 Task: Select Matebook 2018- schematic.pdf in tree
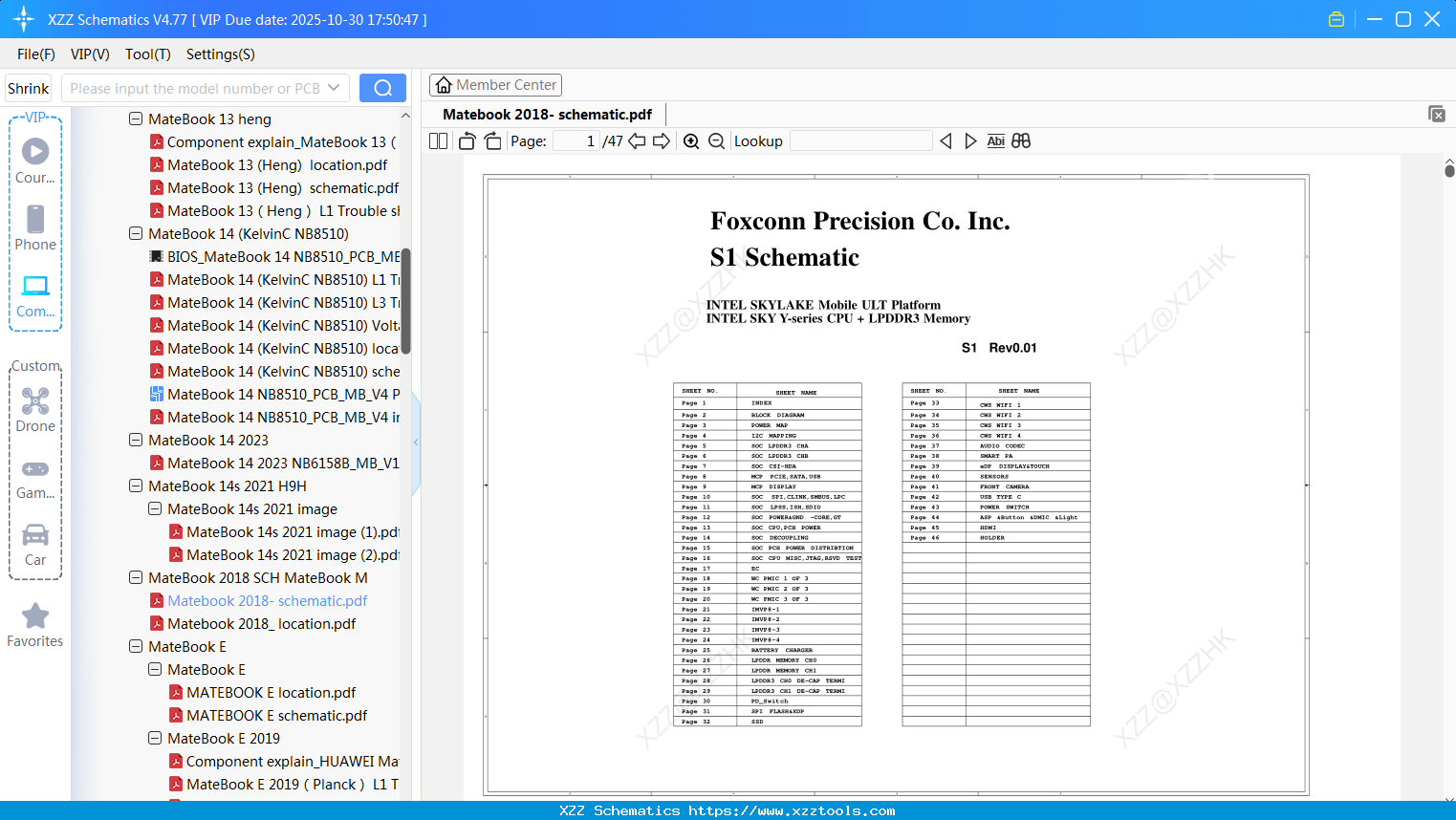(x=267, y=601)
